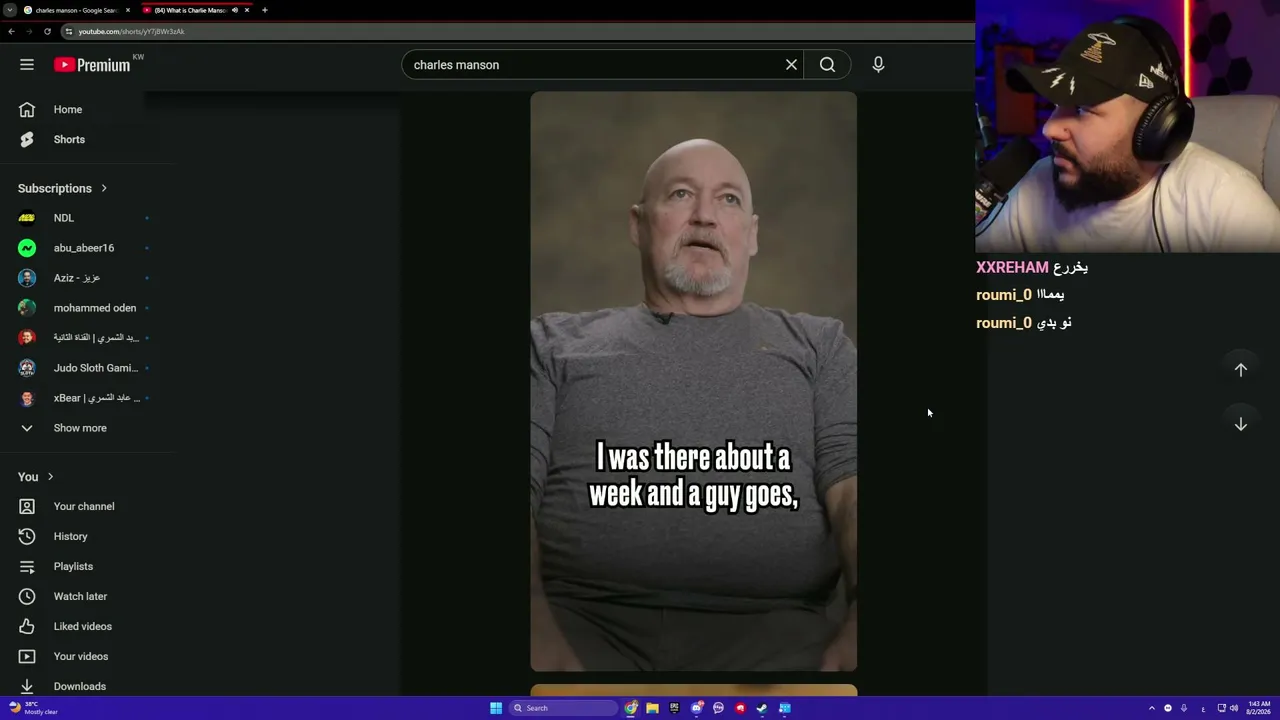Go back in the browser
Image resolution: width=1280 pixels, height=720 pixels.
(x=11, y=31)
